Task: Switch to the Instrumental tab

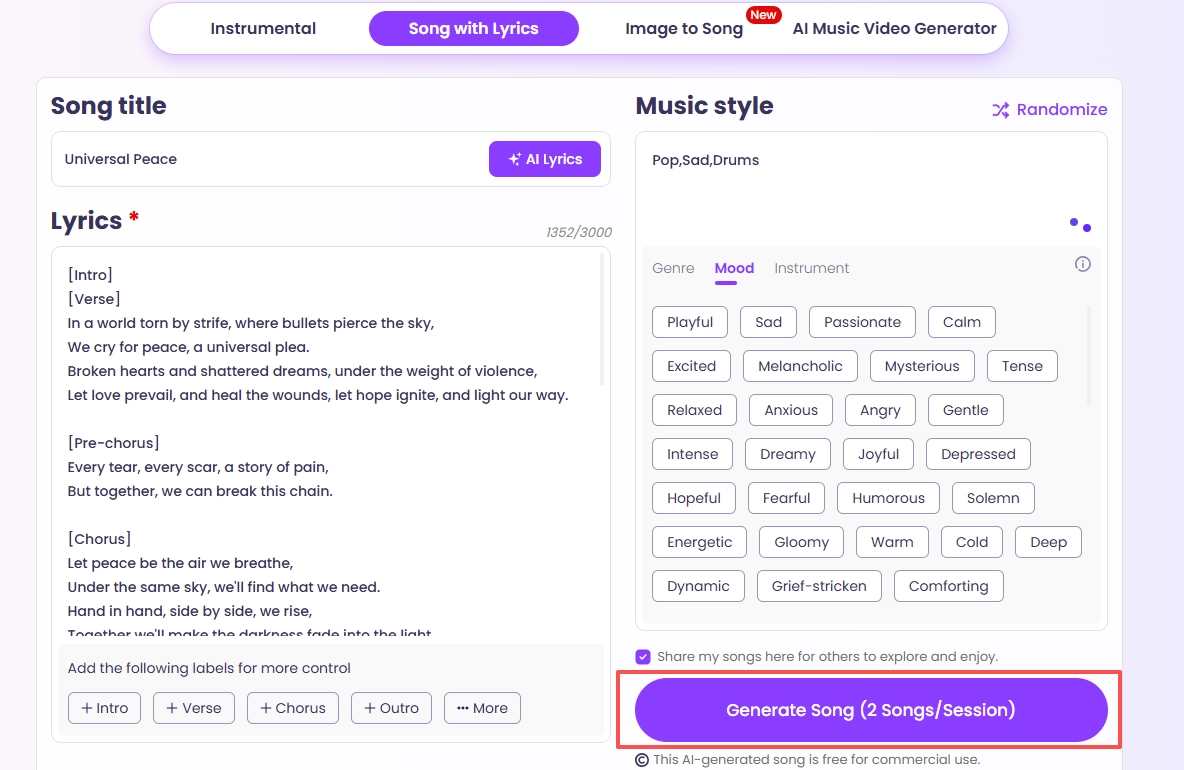Action: click(263, 28)
